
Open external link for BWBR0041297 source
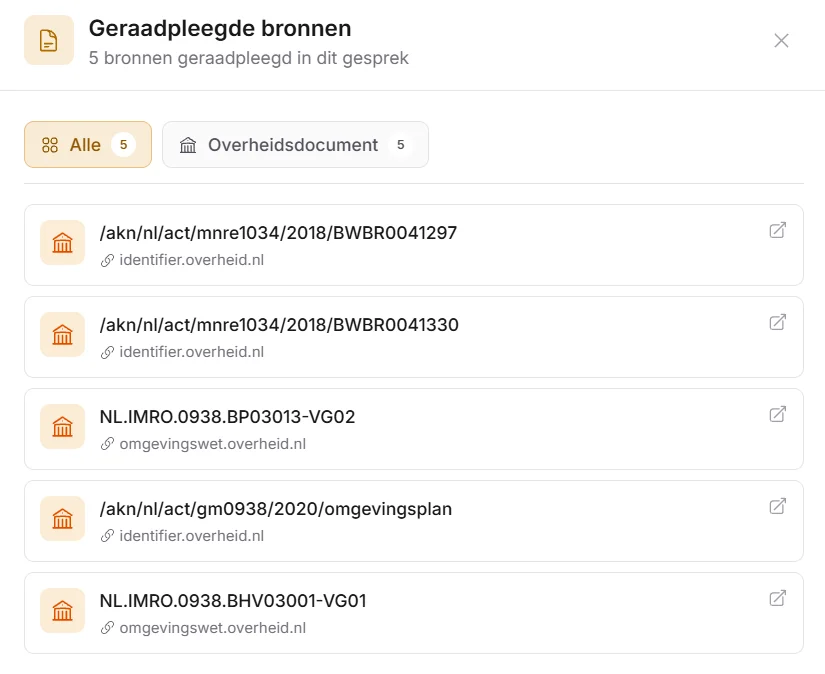777,230
